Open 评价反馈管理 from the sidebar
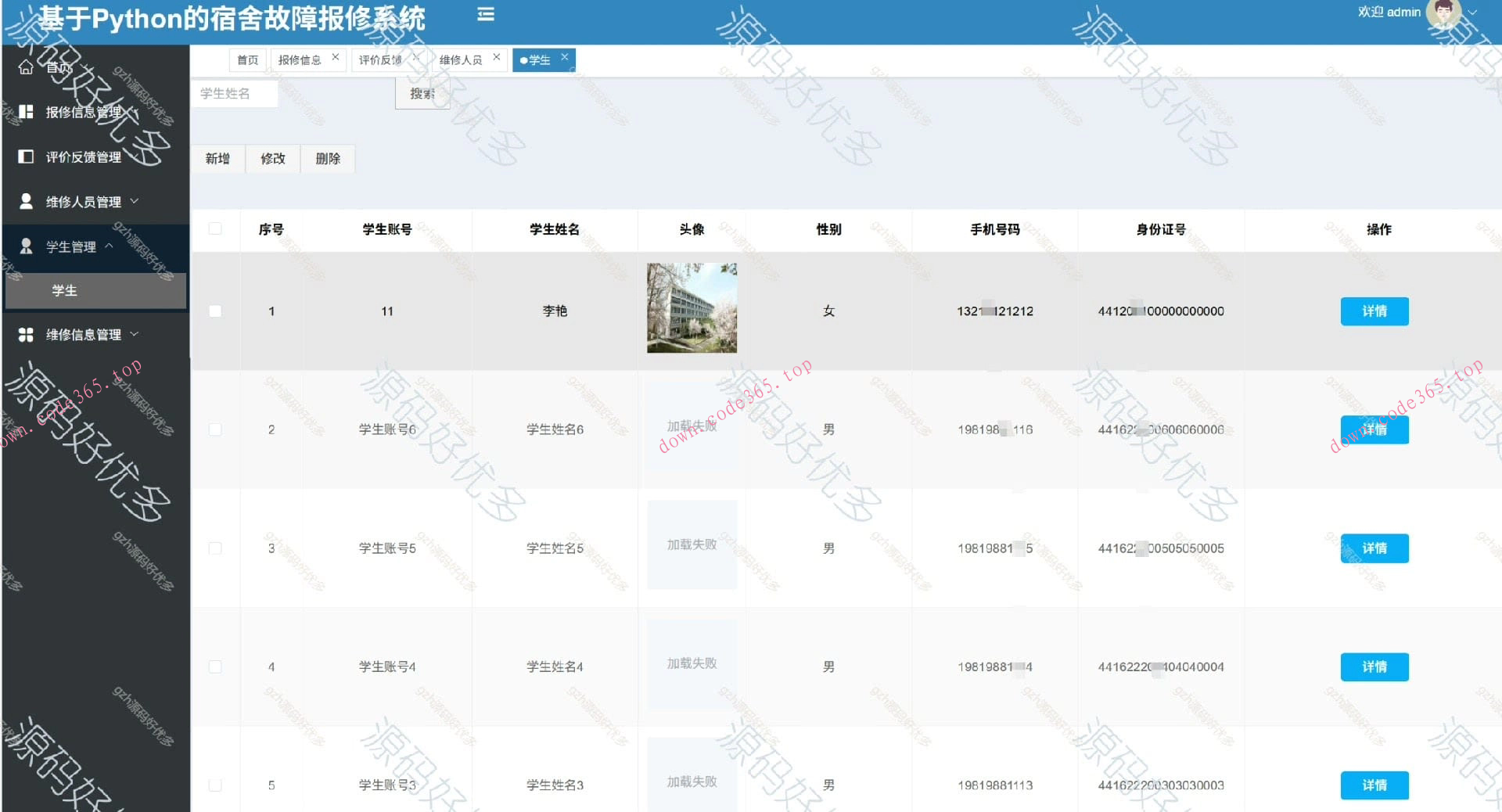Viewport: 1502px width, 812px height. 26,156
